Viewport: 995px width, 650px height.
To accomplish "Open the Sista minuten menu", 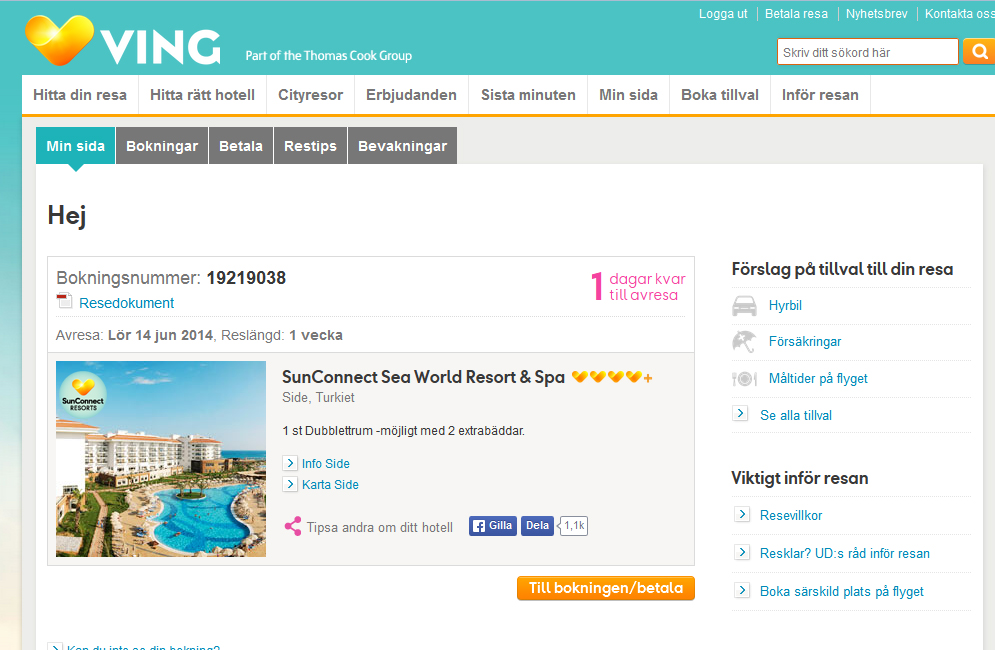I will tap(528, 95).
